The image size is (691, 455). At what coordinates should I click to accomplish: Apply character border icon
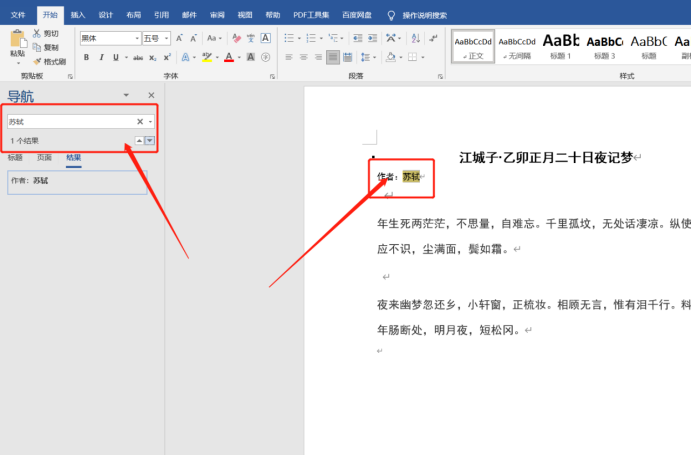(x=265, y=38)
